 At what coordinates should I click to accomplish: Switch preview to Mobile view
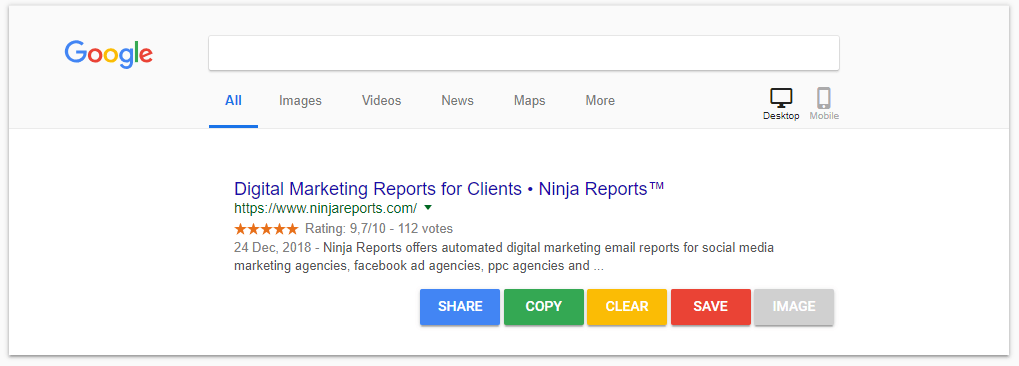[824, 104]
